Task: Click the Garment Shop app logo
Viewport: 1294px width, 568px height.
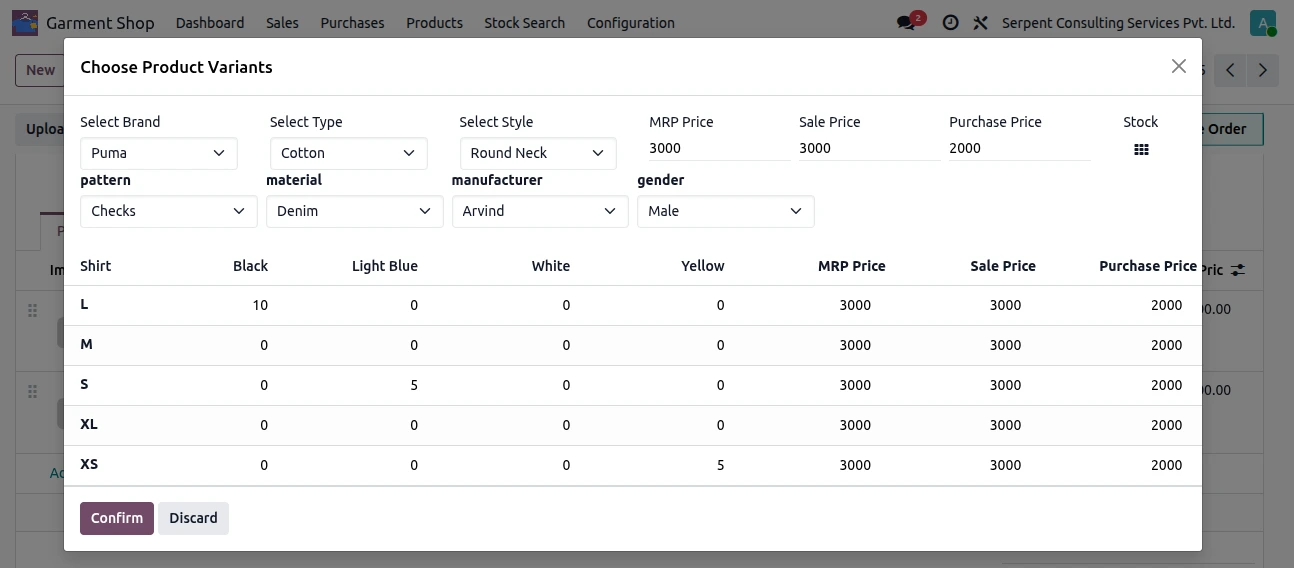Action: pos(25,22)
